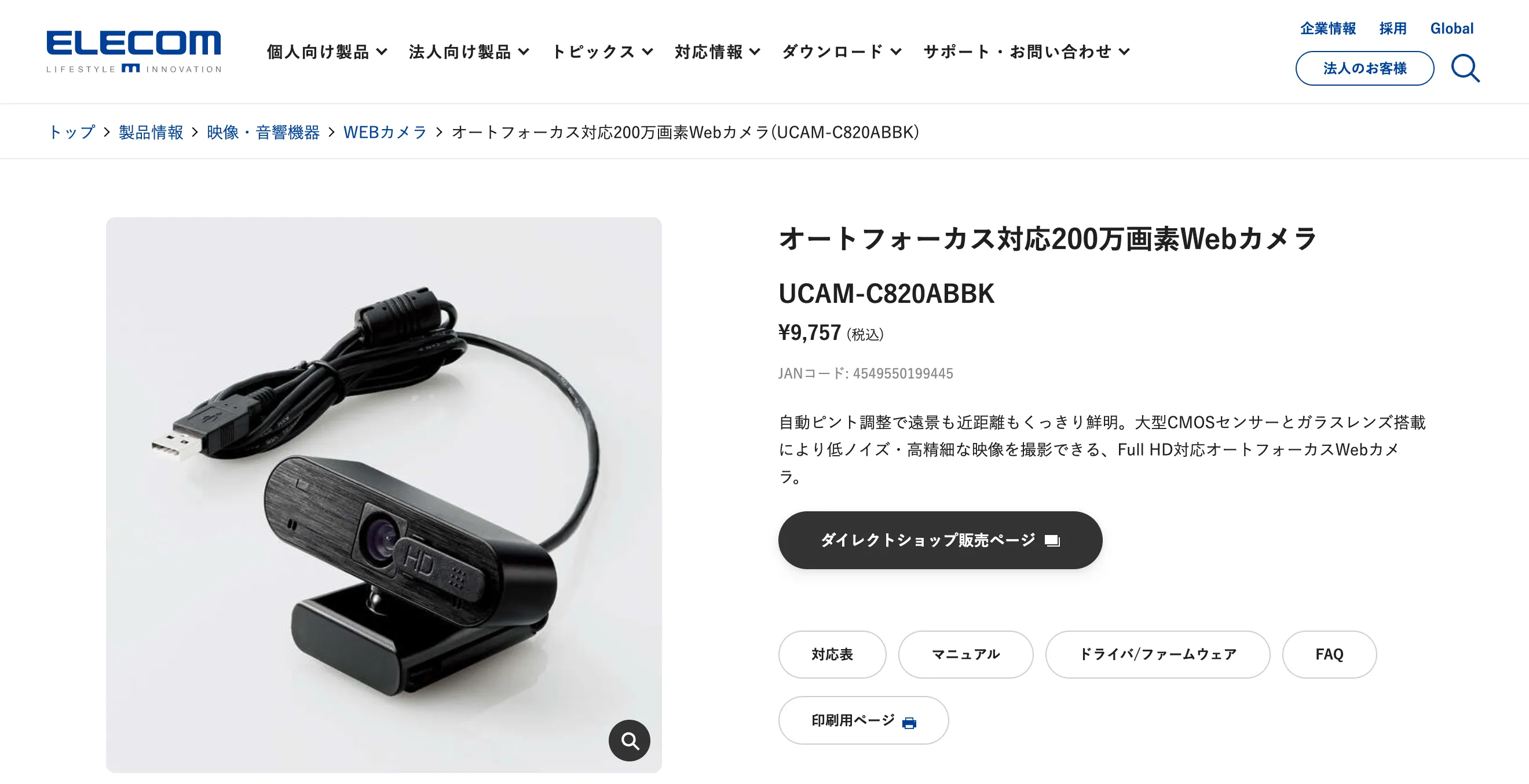Screen dimensions: 1529x784
Task: Open サポート・お問い合わせ menu
Action: (x=1026, y=52)
